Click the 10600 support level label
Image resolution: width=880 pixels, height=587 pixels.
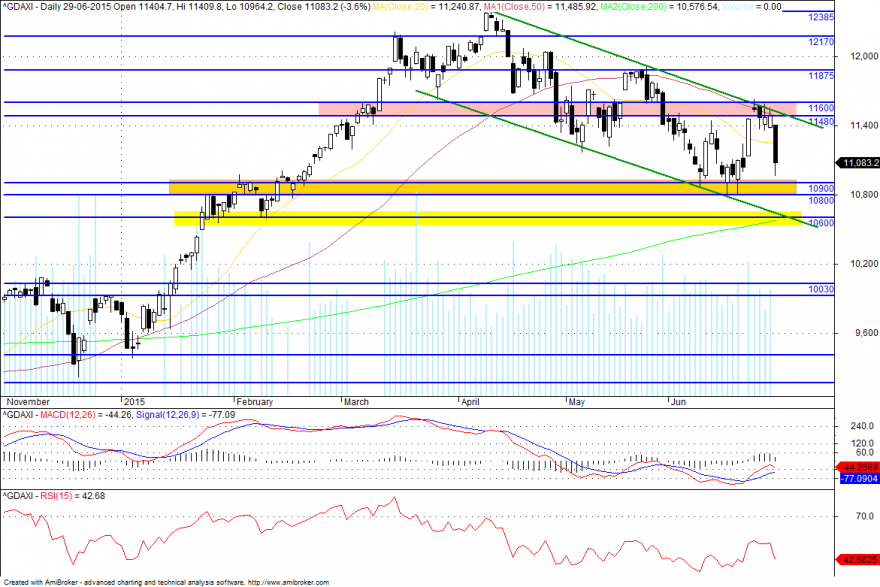pos(821,223)
